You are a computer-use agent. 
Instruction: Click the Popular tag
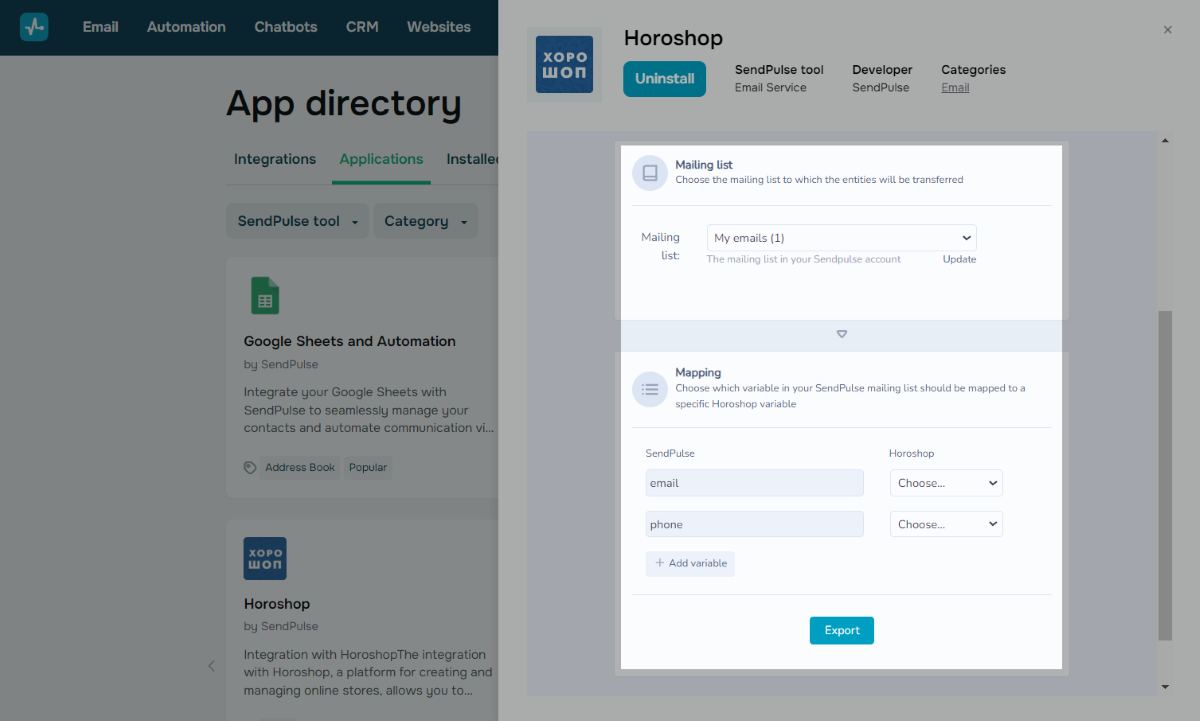click(368, 467)
